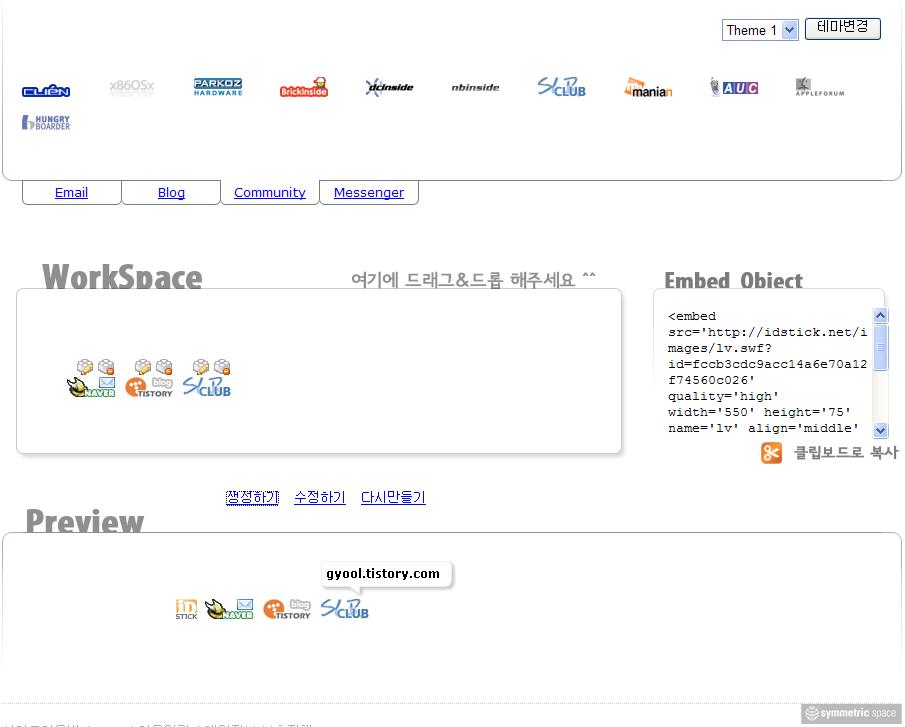This screenshot has width=905, height=727.
Task: Switch to the Messenger tab
Action: click(369, 193)
